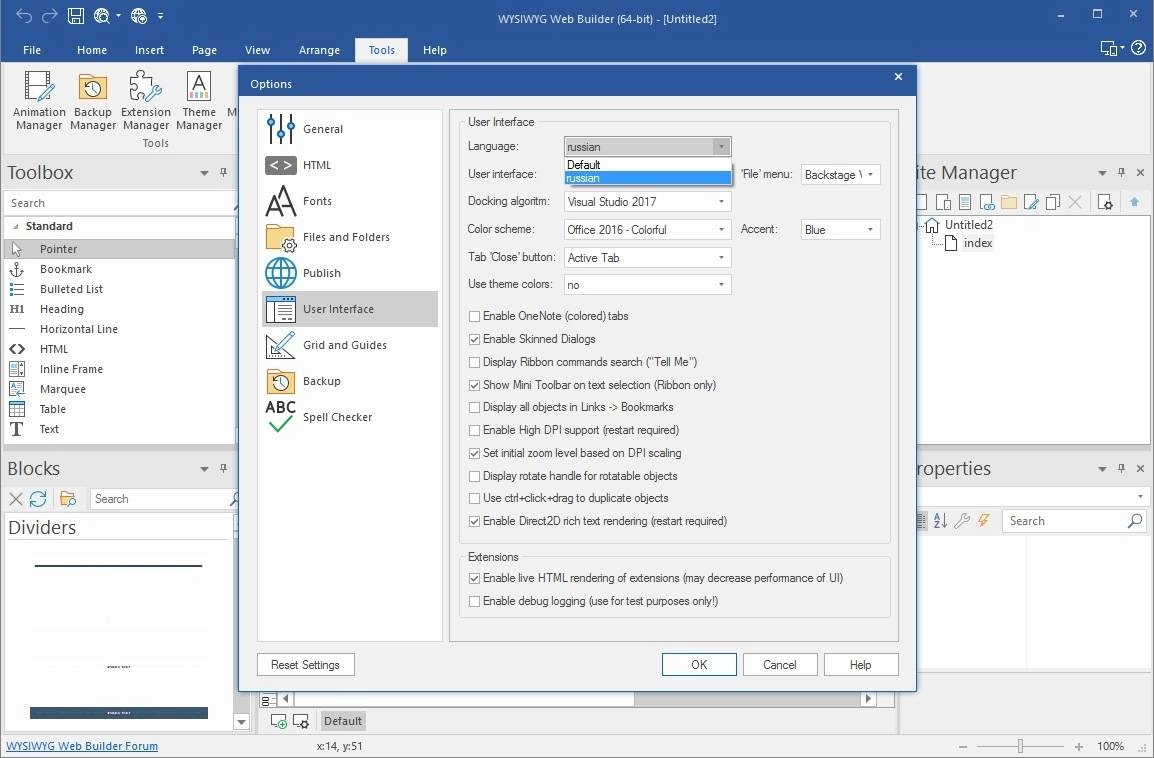The height and width of the screenshot is (758, 1154).
Task: Open Color scheme dropdown
Action: [648, 230]
